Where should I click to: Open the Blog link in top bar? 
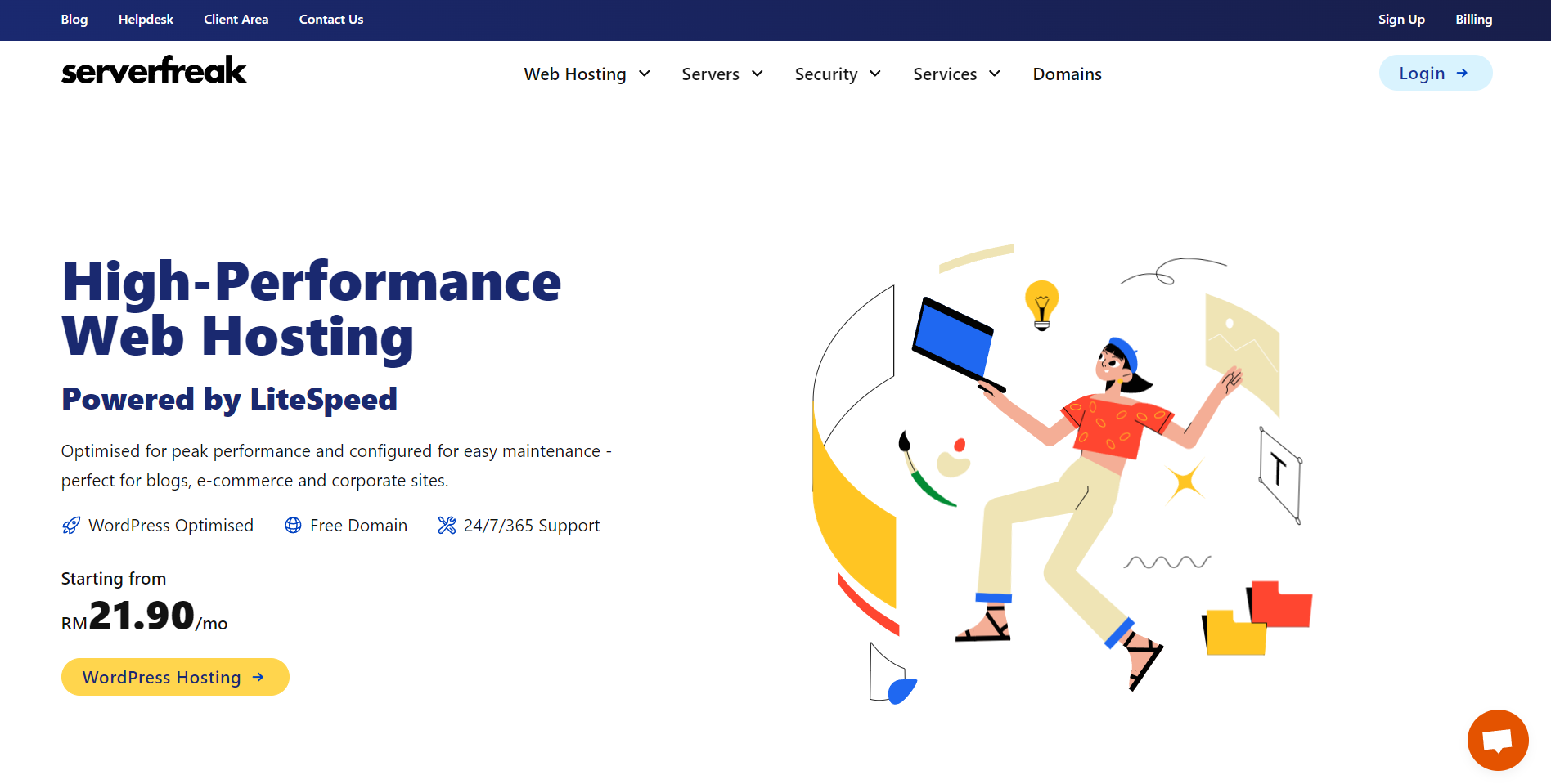(74, 20)
